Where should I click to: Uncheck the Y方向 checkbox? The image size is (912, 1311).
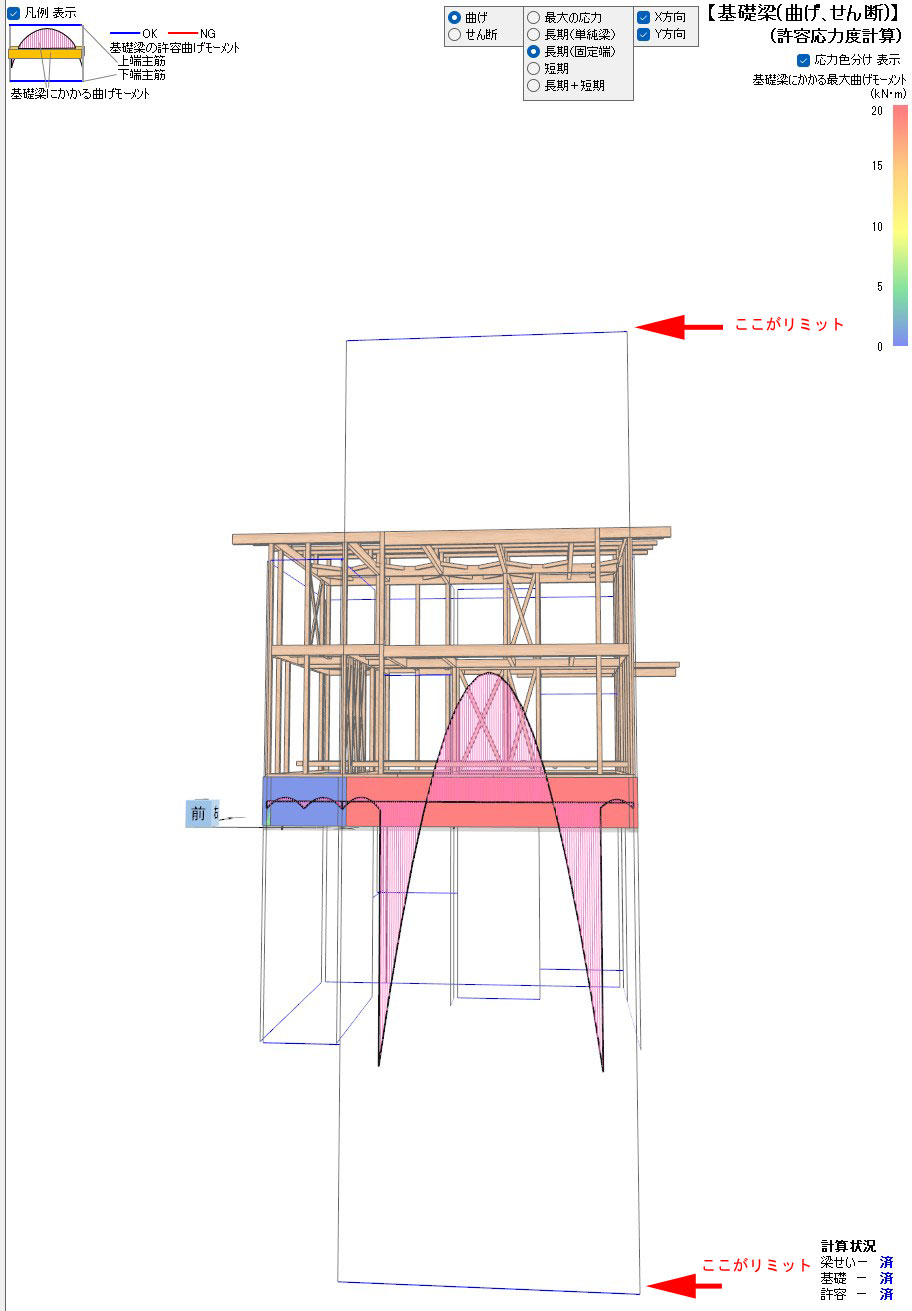point(644,34)
